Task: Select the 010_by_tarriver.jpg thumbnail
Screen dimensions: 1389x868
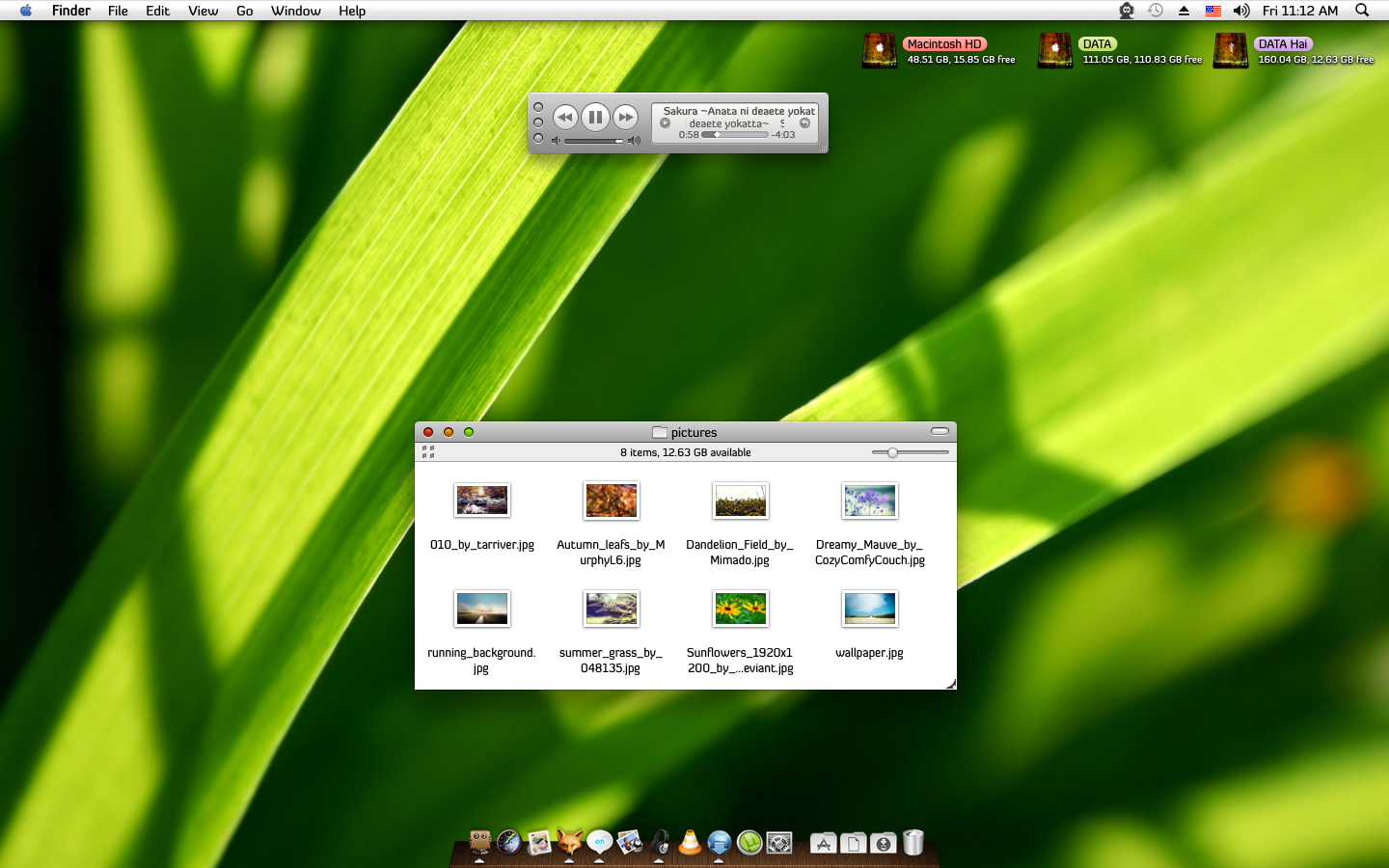Action: coord(482,501)
